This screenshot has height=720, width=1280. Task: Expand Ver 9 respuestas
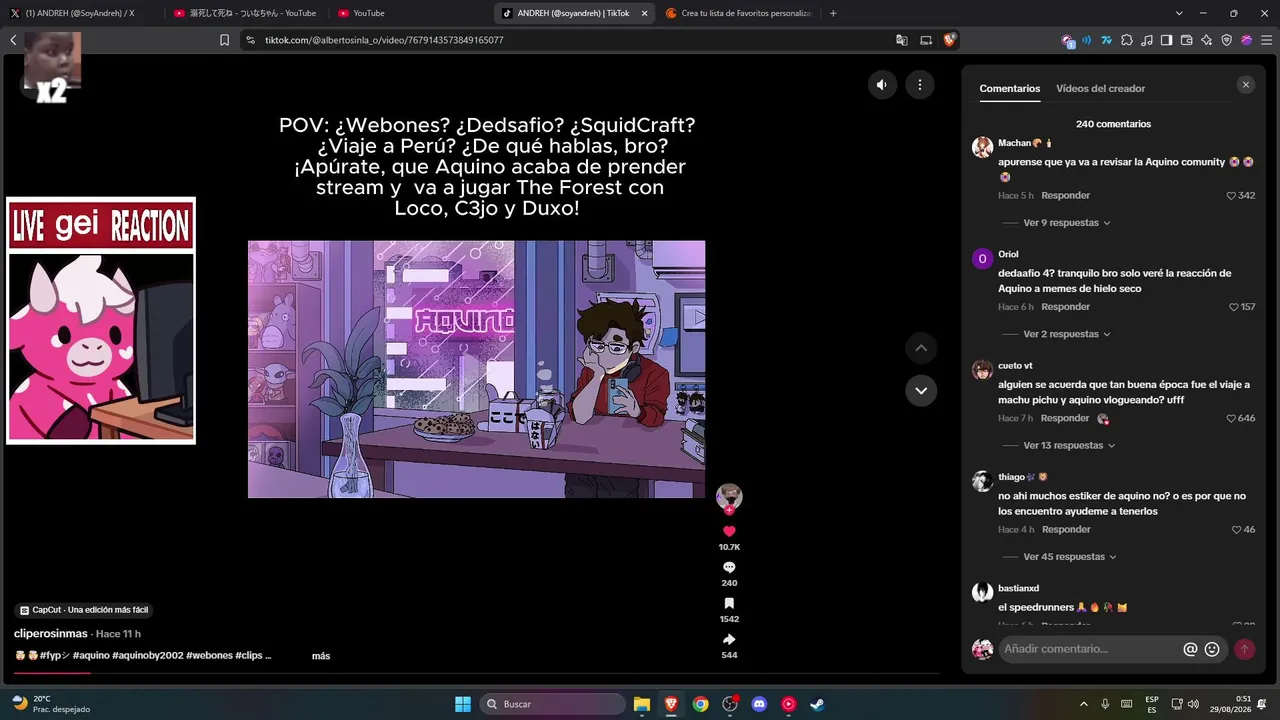tap(1067, 223)
